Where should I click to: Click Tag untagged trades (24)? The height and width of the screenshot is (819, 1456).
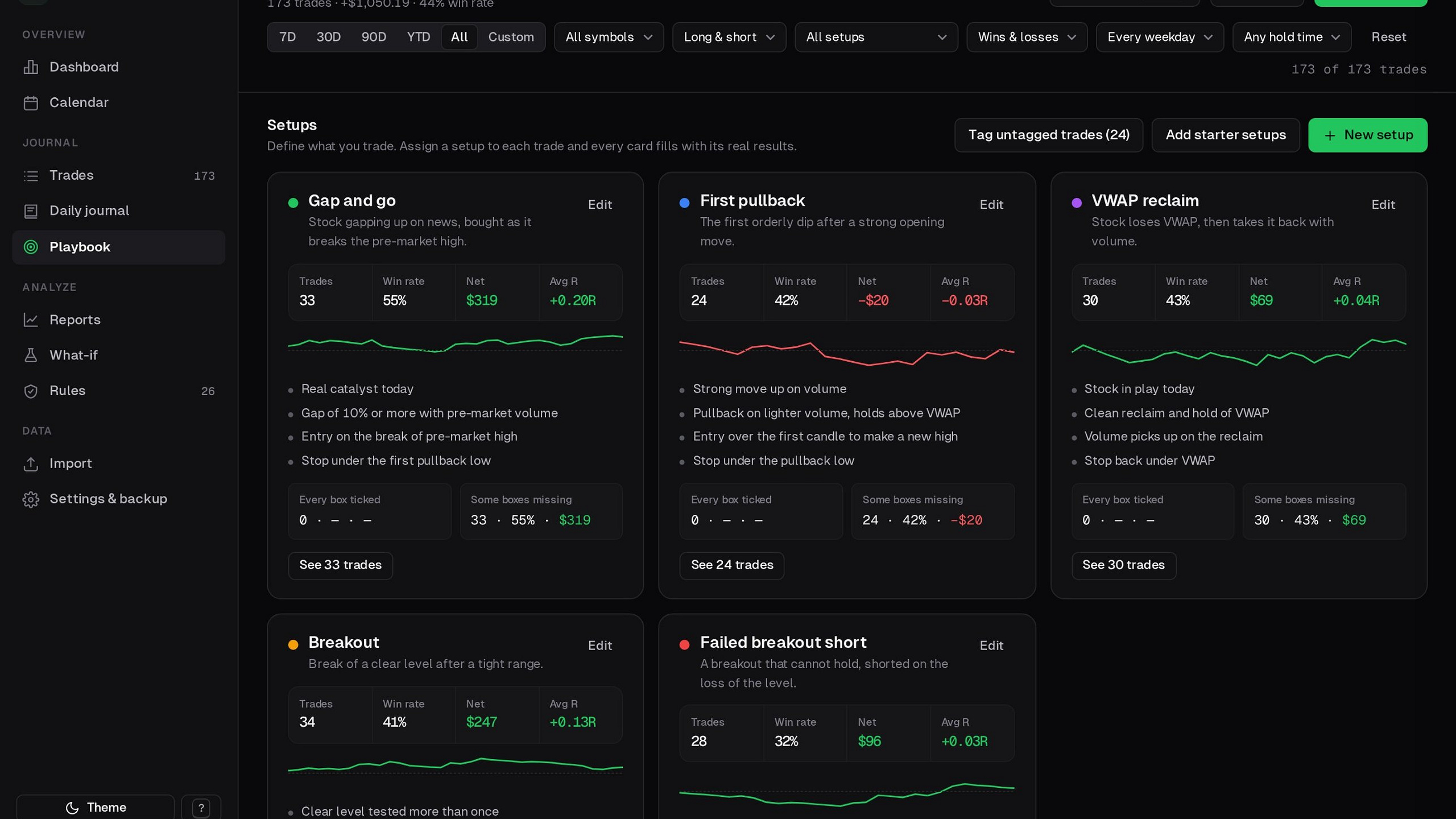click(x=1048, y=135)
